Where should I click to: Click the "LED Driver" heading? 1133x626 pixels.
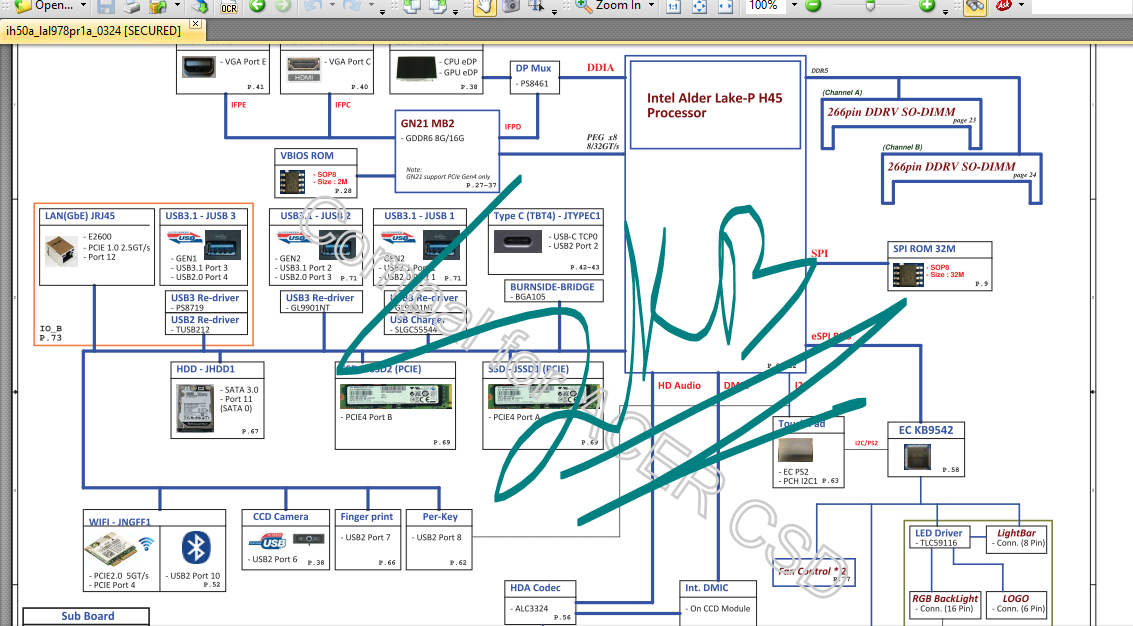[x=939, y=533]
